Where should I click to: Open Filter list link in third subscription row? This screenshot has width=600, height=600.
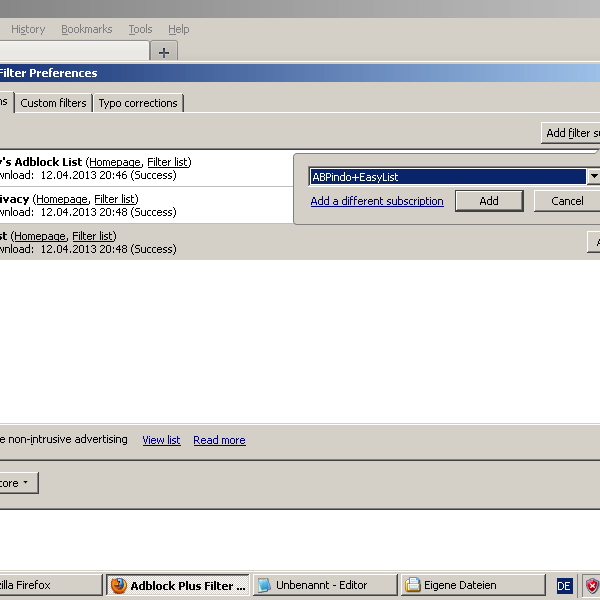93,236
